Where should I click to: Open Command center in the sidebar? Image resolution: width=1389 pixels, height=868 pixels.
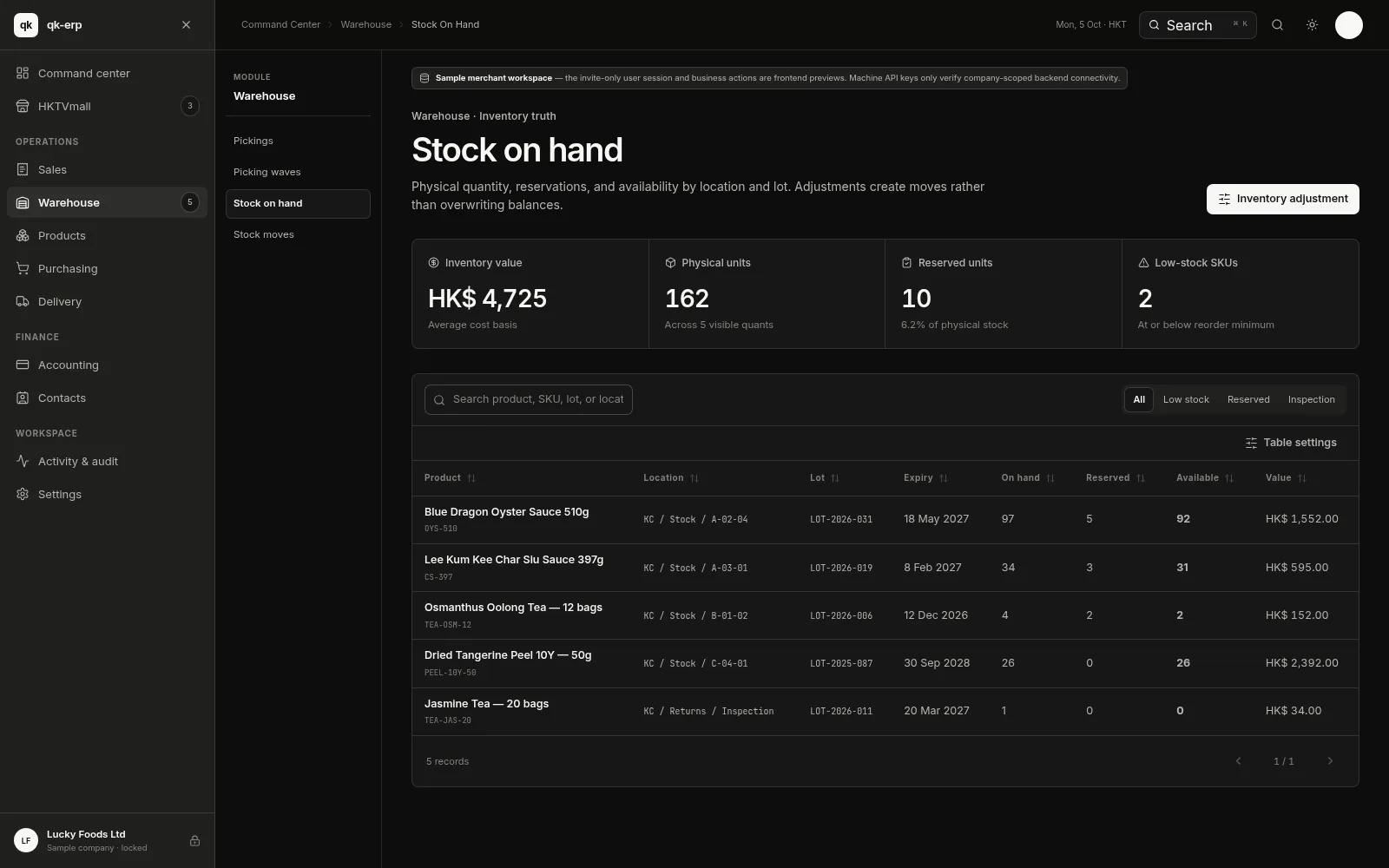click(107, 73)
